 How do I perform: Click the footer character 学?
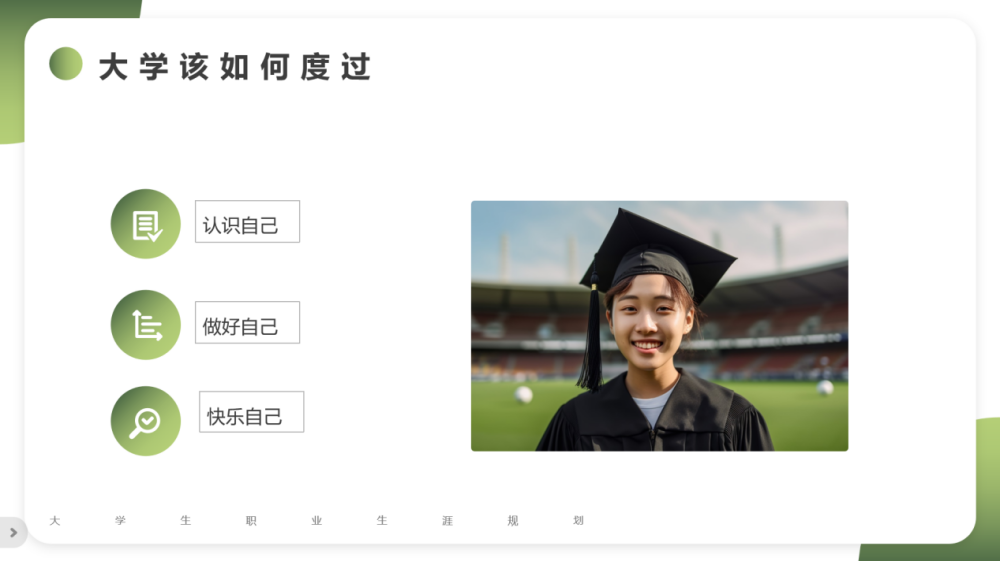pos(121,521)
